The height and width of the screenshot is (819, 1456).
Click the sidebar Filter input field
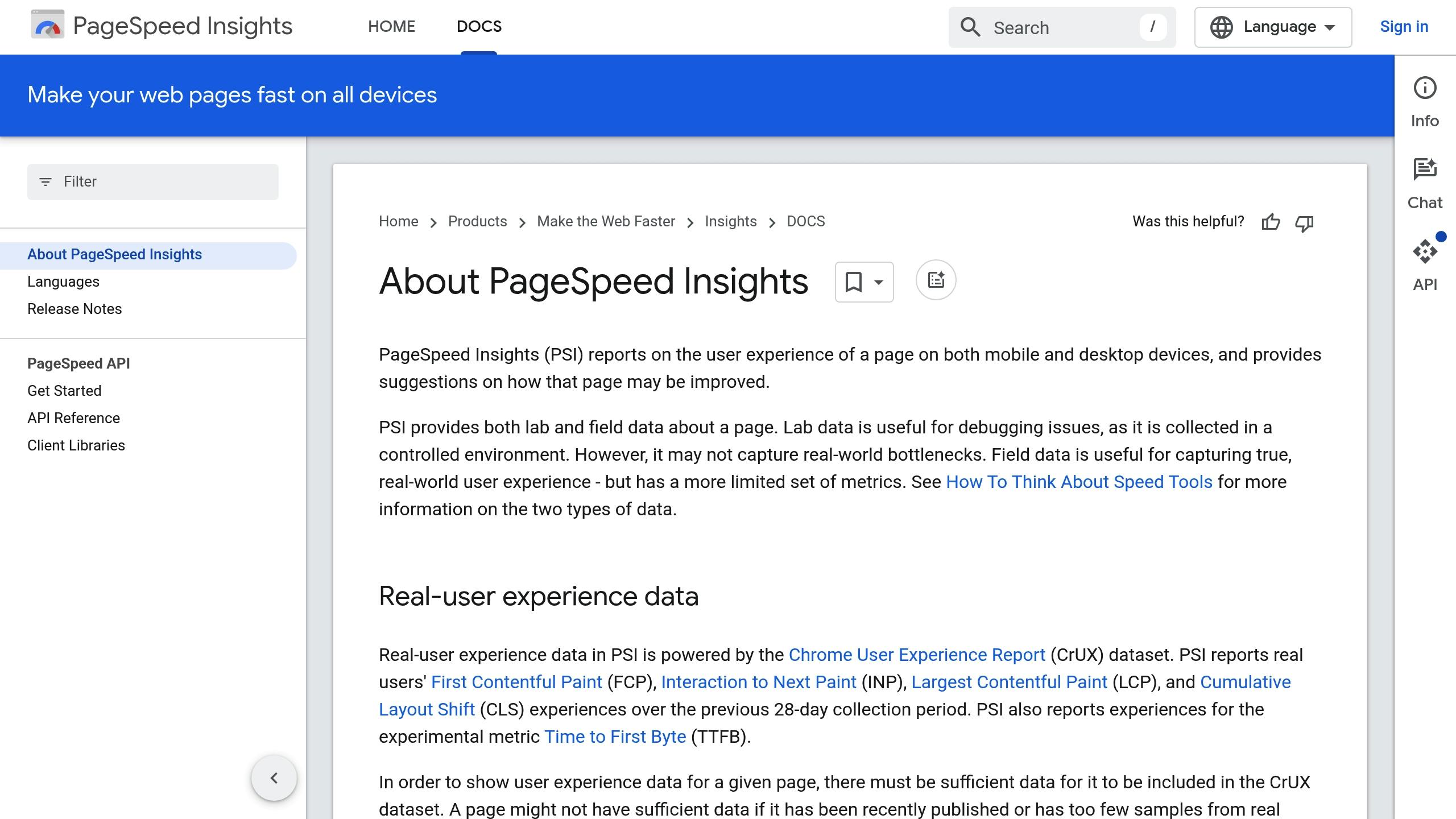pyautogui.click(x=153, y=182)
